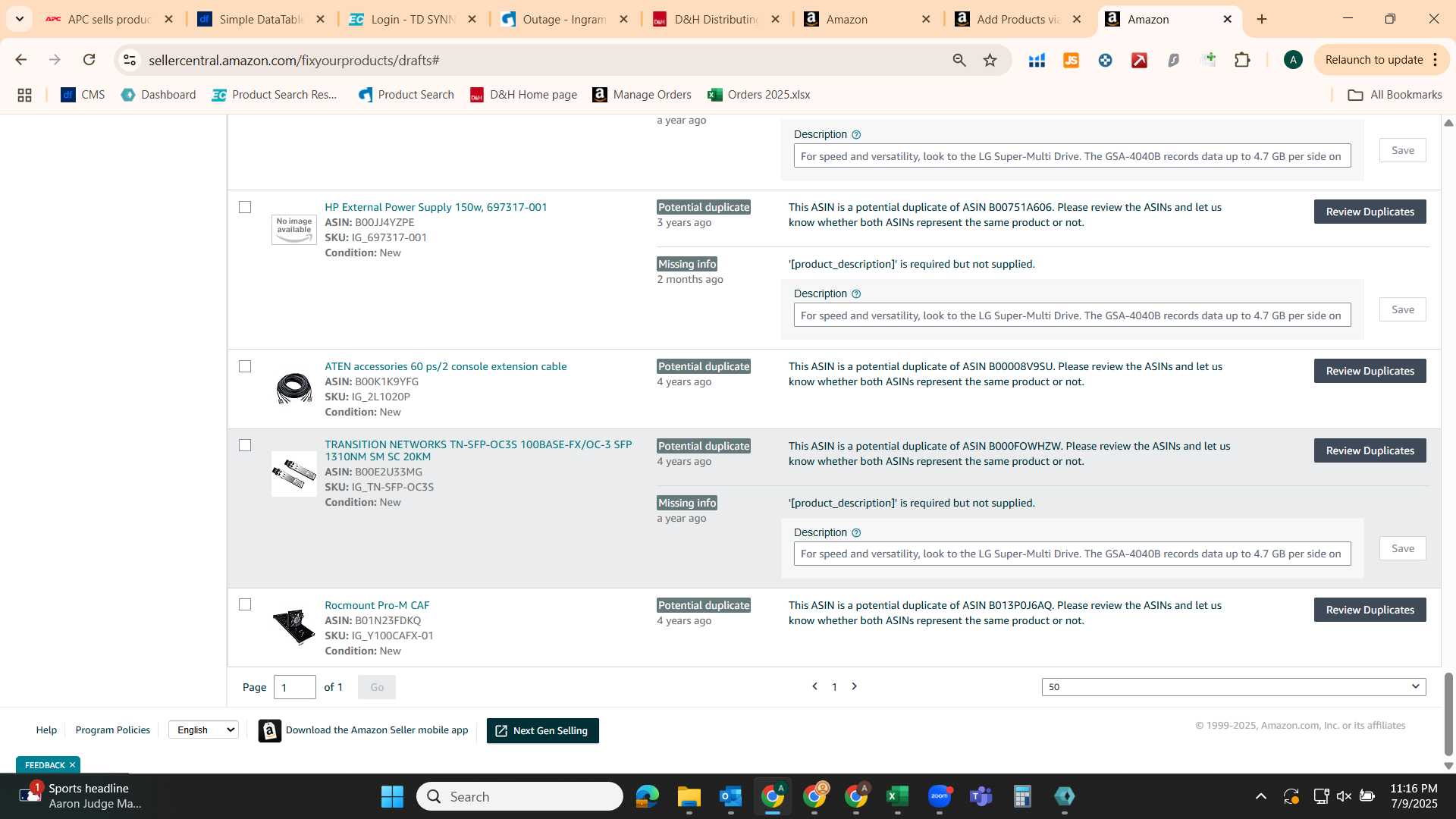Open the zoom magnifier icon in address bar
Viewport: 1456px width, 819px height.
(x=959, y=60)
